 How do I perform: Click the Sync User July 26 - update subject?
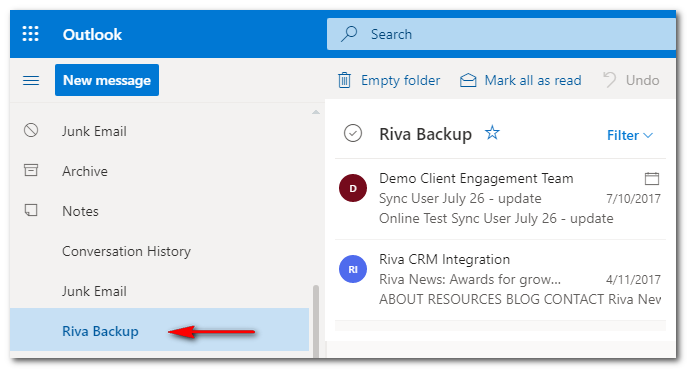point(460,199)
